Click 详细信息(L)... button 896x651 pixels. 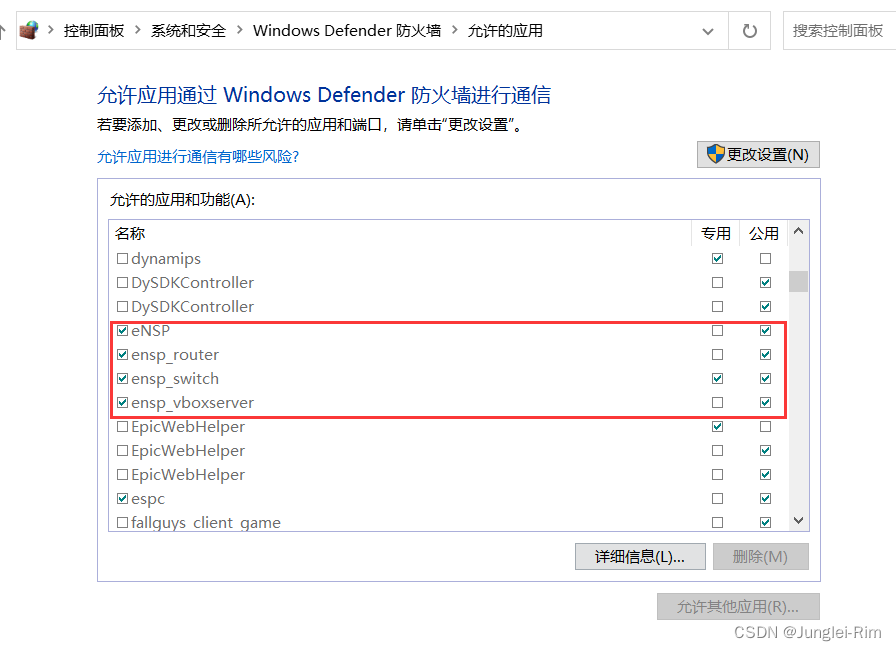tap(640, 556)
